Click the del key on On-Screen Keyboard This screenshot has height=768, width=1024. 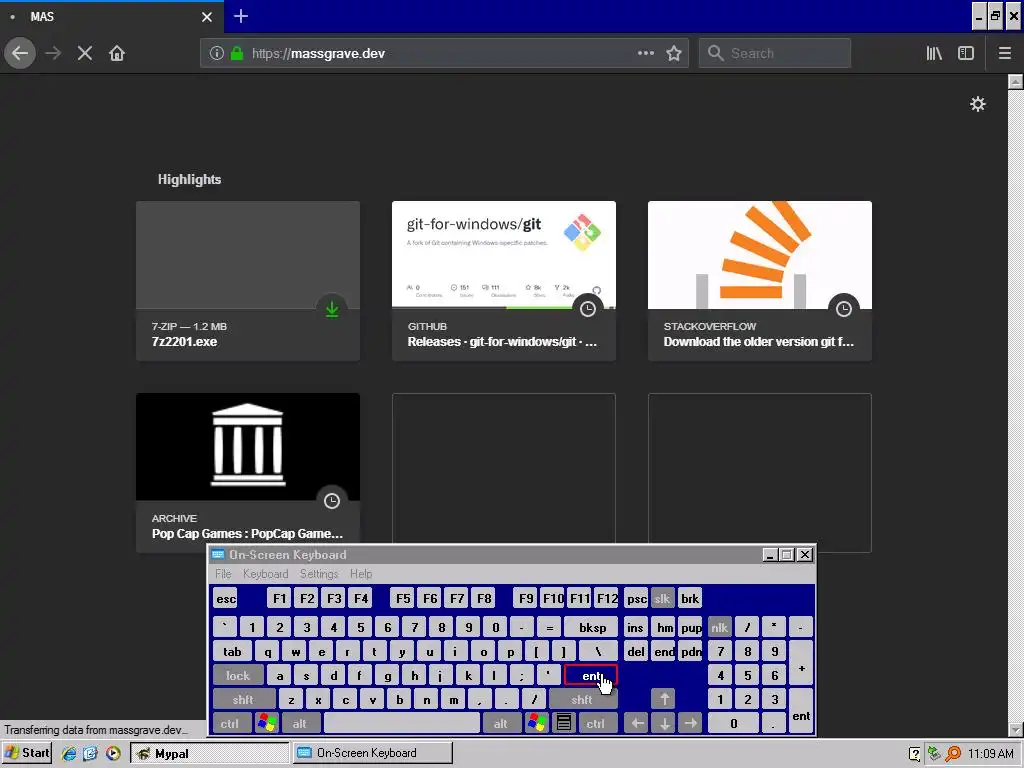pyautogui.click(x=635, y=652)
